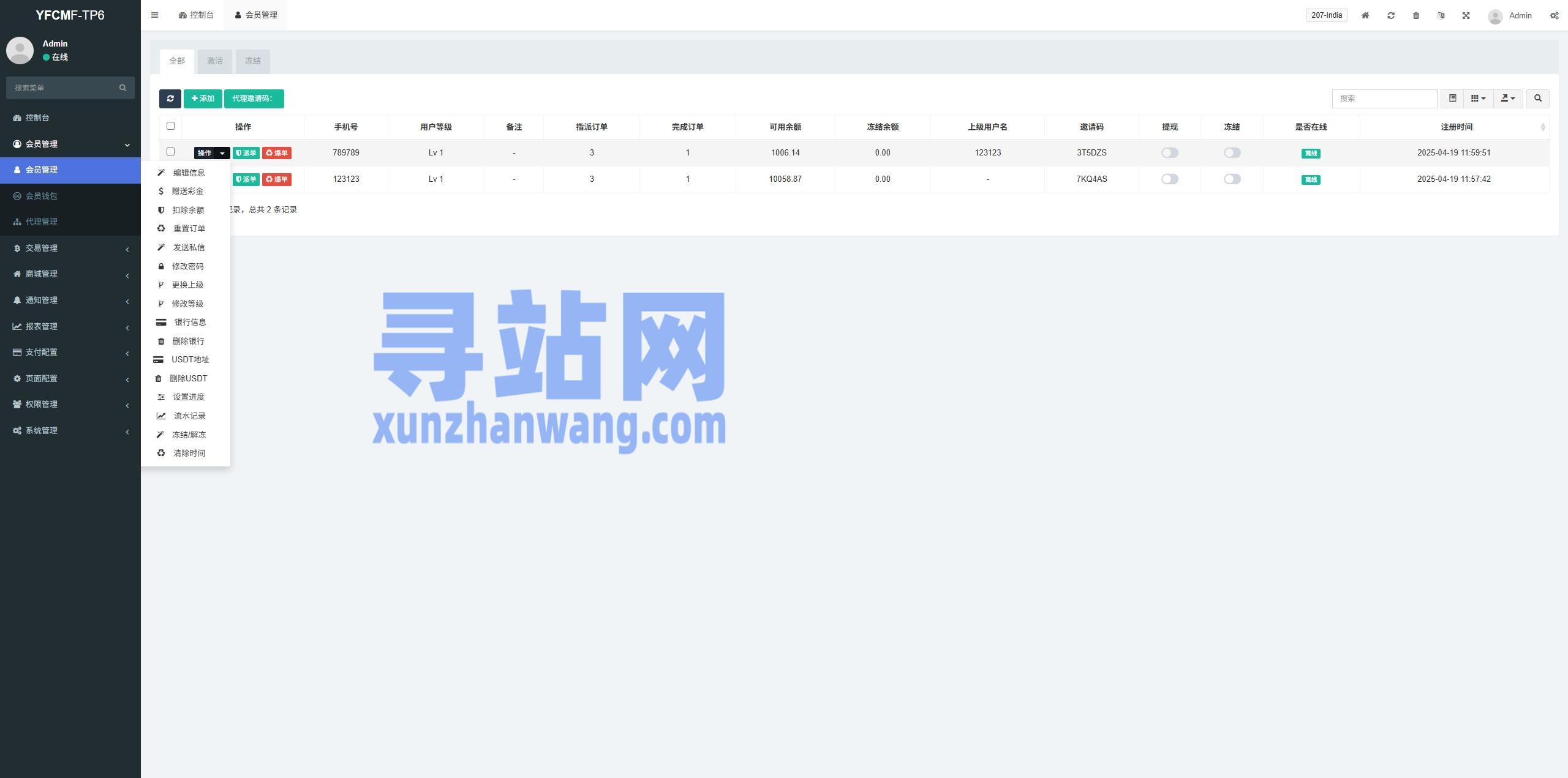
Task: Open the language translate icon
Action: coord(1441,15)
